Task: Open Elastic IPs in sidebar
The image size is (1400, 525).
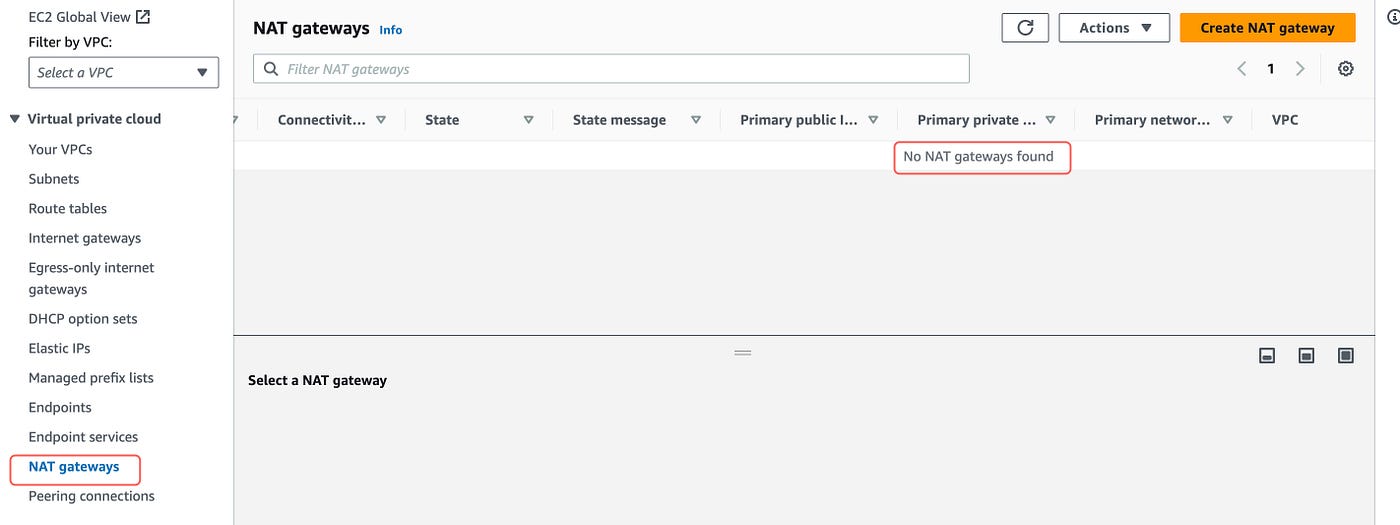Action: coord(59,348)
